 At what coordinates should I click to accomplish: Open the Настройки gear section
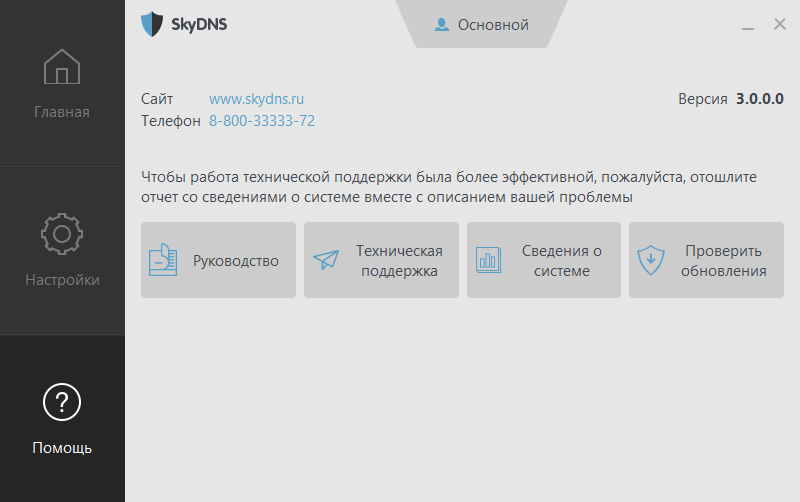pos(62,251)
